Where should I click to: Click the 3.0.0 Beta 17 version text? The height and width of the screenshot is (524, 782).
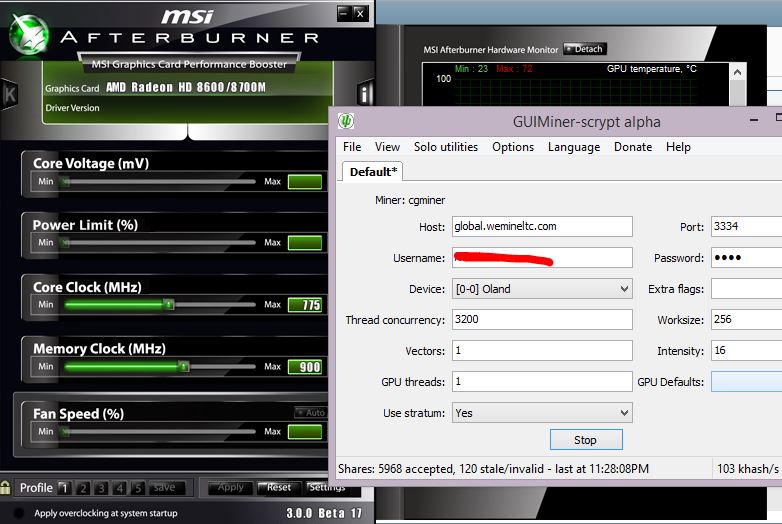324,513
